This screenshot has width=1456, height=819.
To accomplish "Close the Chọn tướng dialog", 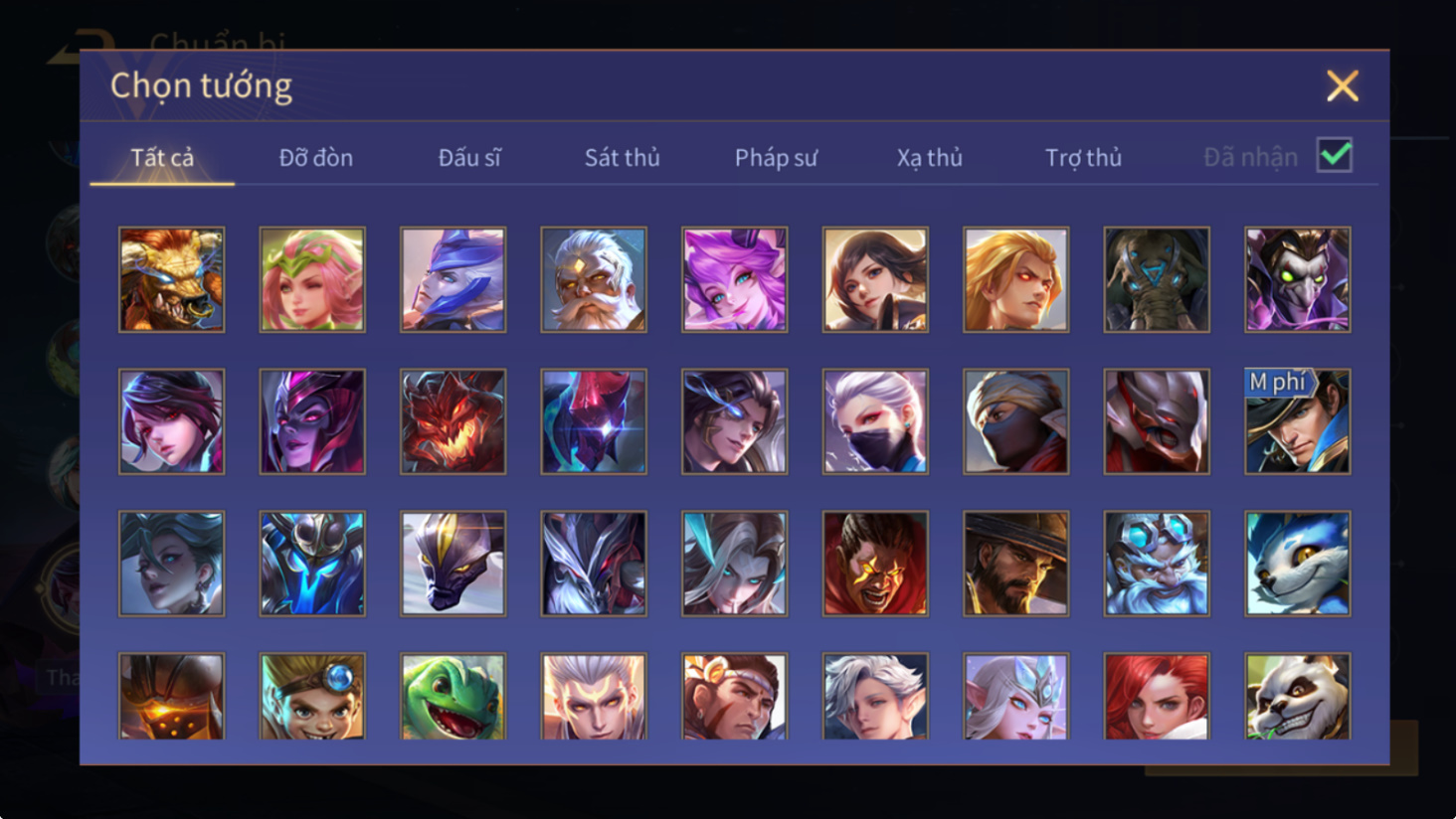I will [1342, 86].
